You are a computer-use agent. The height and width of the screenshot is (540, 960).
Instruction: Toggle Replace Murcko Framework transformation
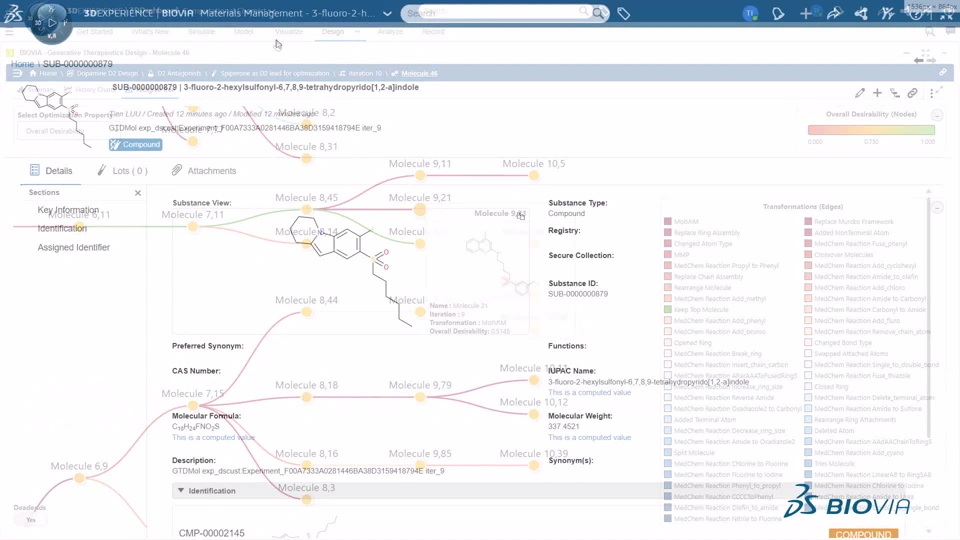[x=808, y=222]
